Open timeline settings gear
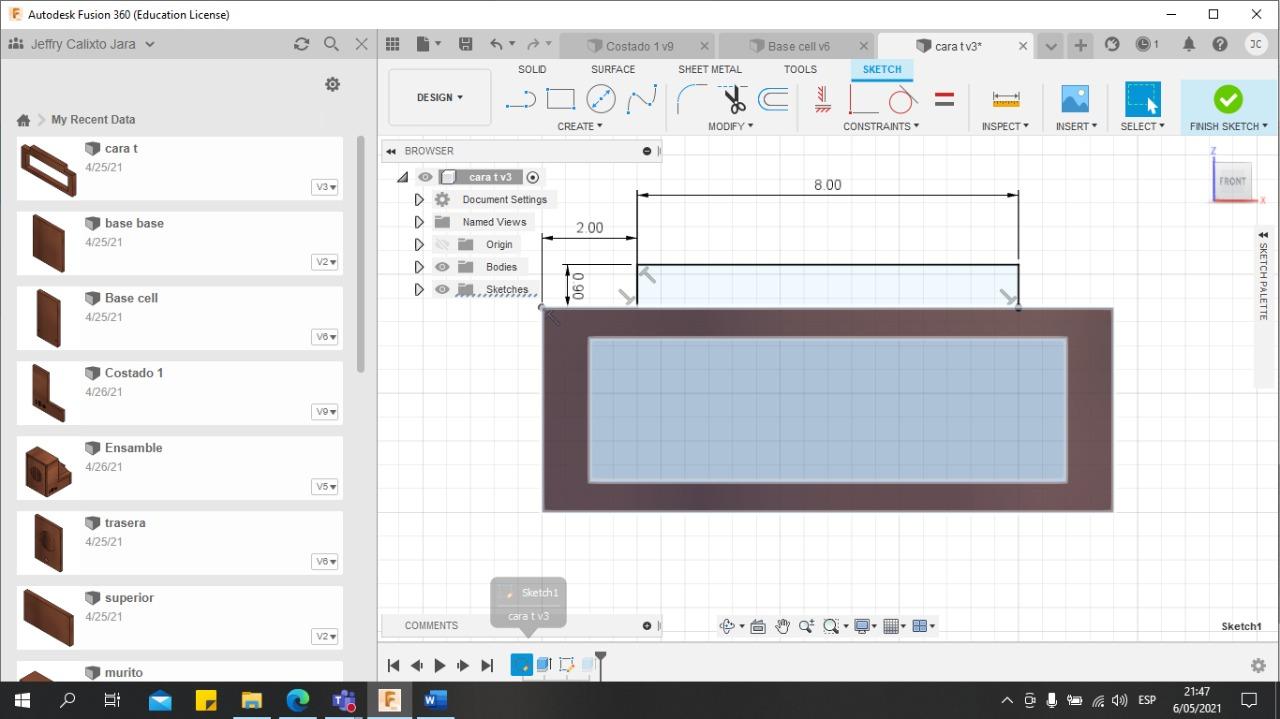1280x719 pixels. pyautogui.click(x=1259, y=665)
